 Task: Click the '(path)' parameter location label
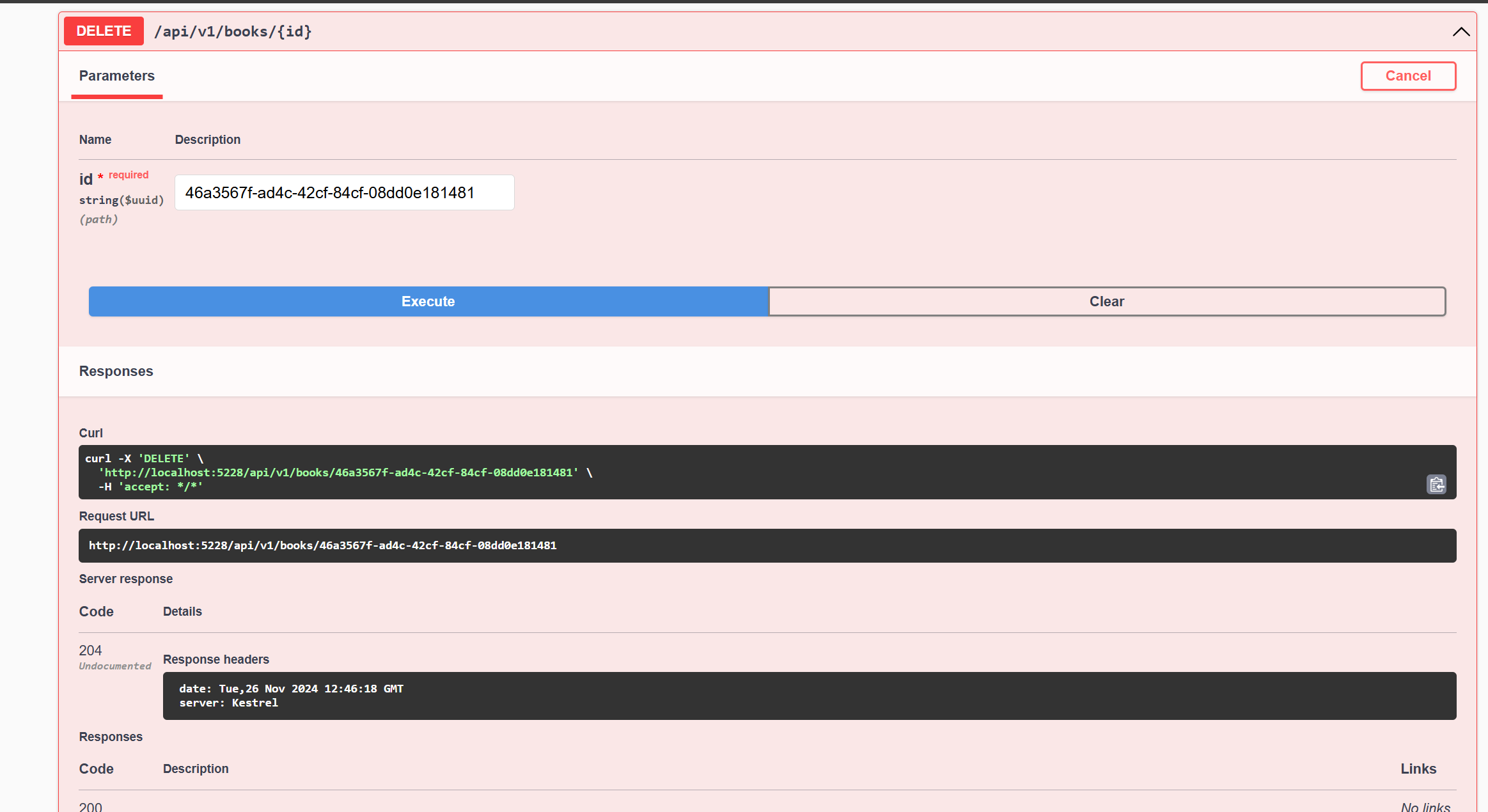98,219
